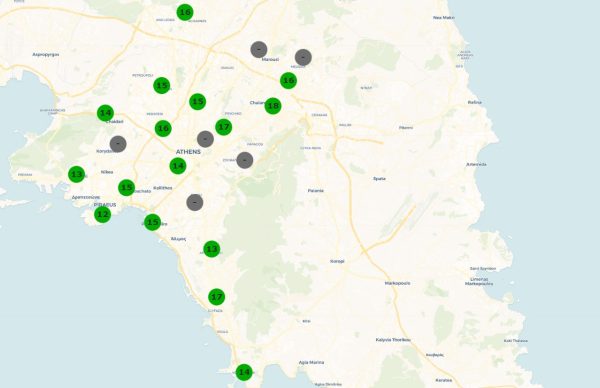
Task: Select the 18 marker at Chalandri
Action: pos(273,106)
